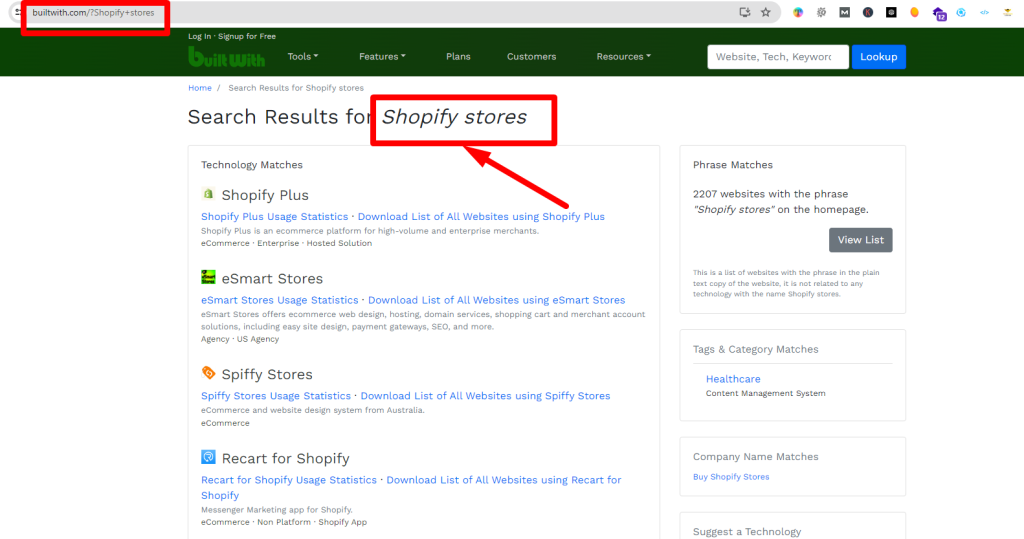Open the dark circle K extension icon

tap(868, 12)
